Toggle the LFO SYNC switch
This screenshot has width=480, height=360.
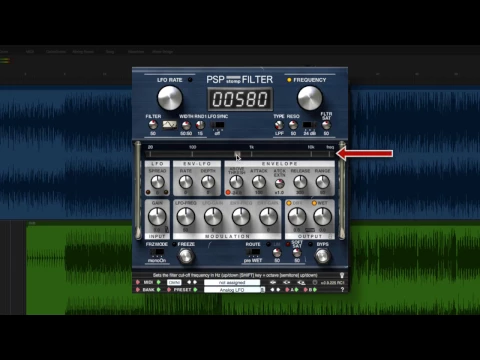[218, 125]
